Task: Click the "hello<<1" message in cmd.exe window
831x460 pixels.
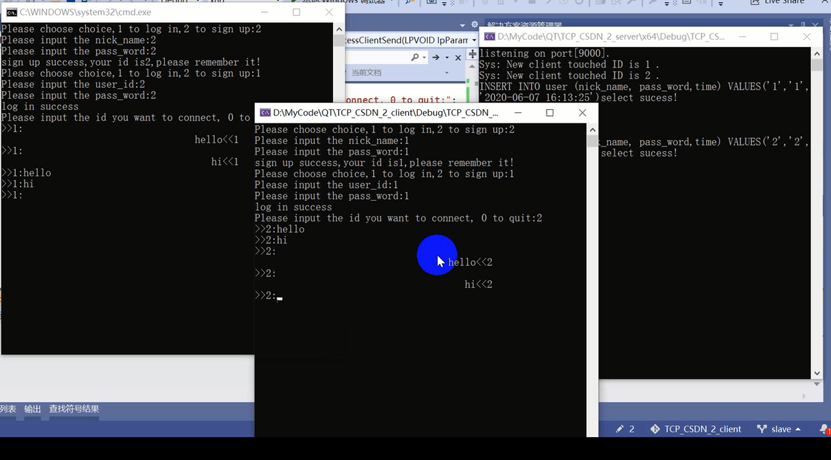Action: pyautogui.click(x=216, y=140)
